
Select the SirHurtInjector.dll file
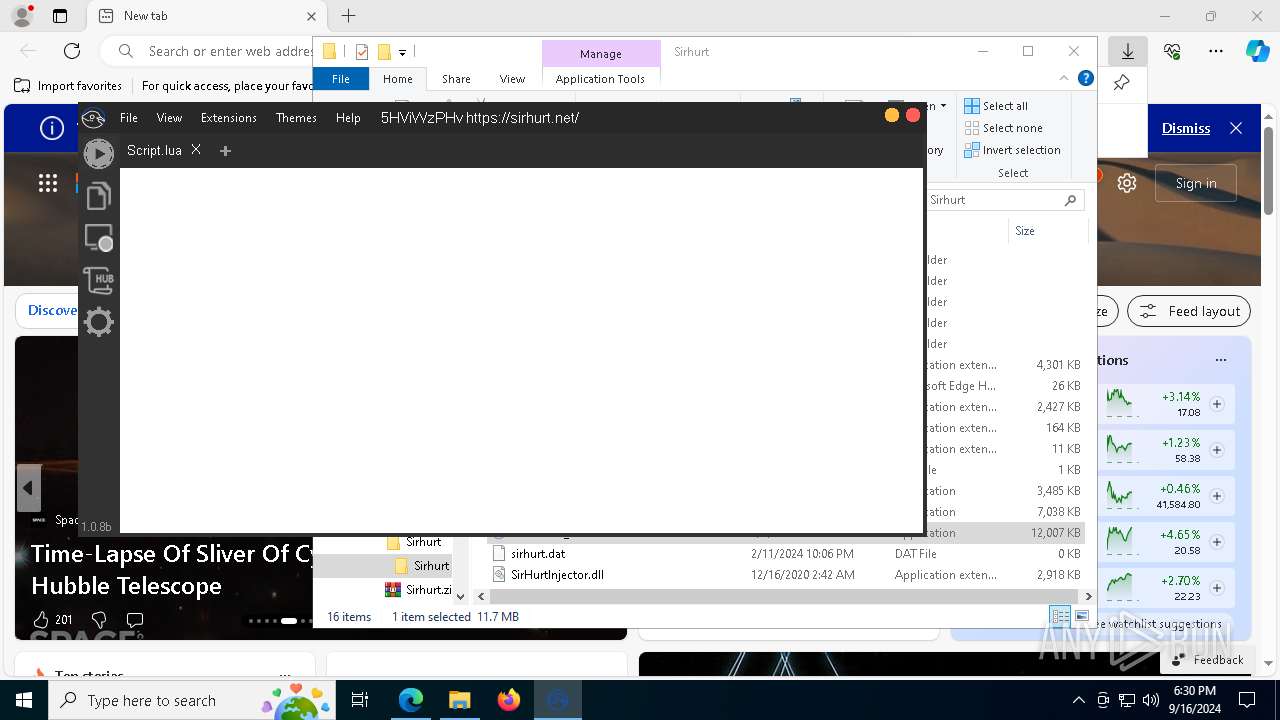pos(557,575)
